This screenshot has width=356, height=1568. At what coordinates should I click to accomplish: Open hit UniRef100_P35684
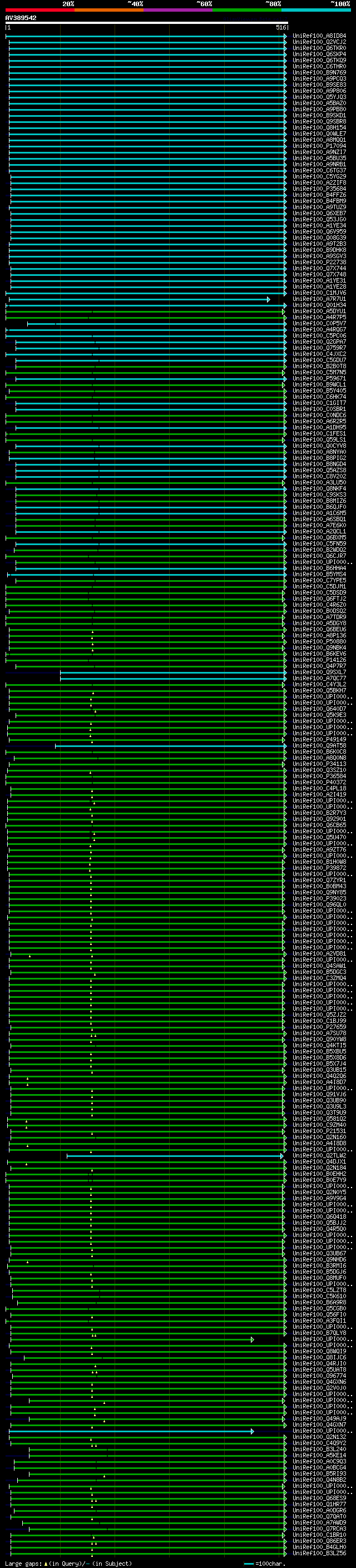coord(319,189)
